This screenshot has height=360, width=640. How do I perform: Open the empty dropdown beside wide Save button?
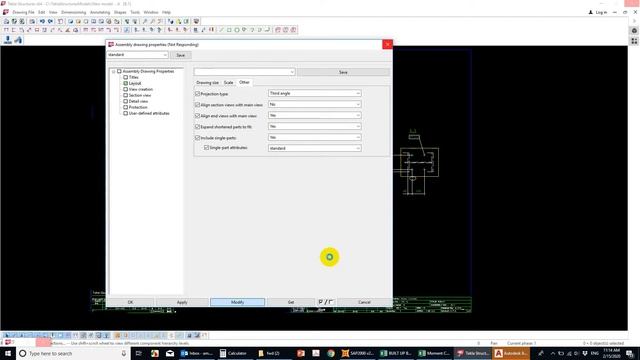pyautogui.click(x=244, y=72)
